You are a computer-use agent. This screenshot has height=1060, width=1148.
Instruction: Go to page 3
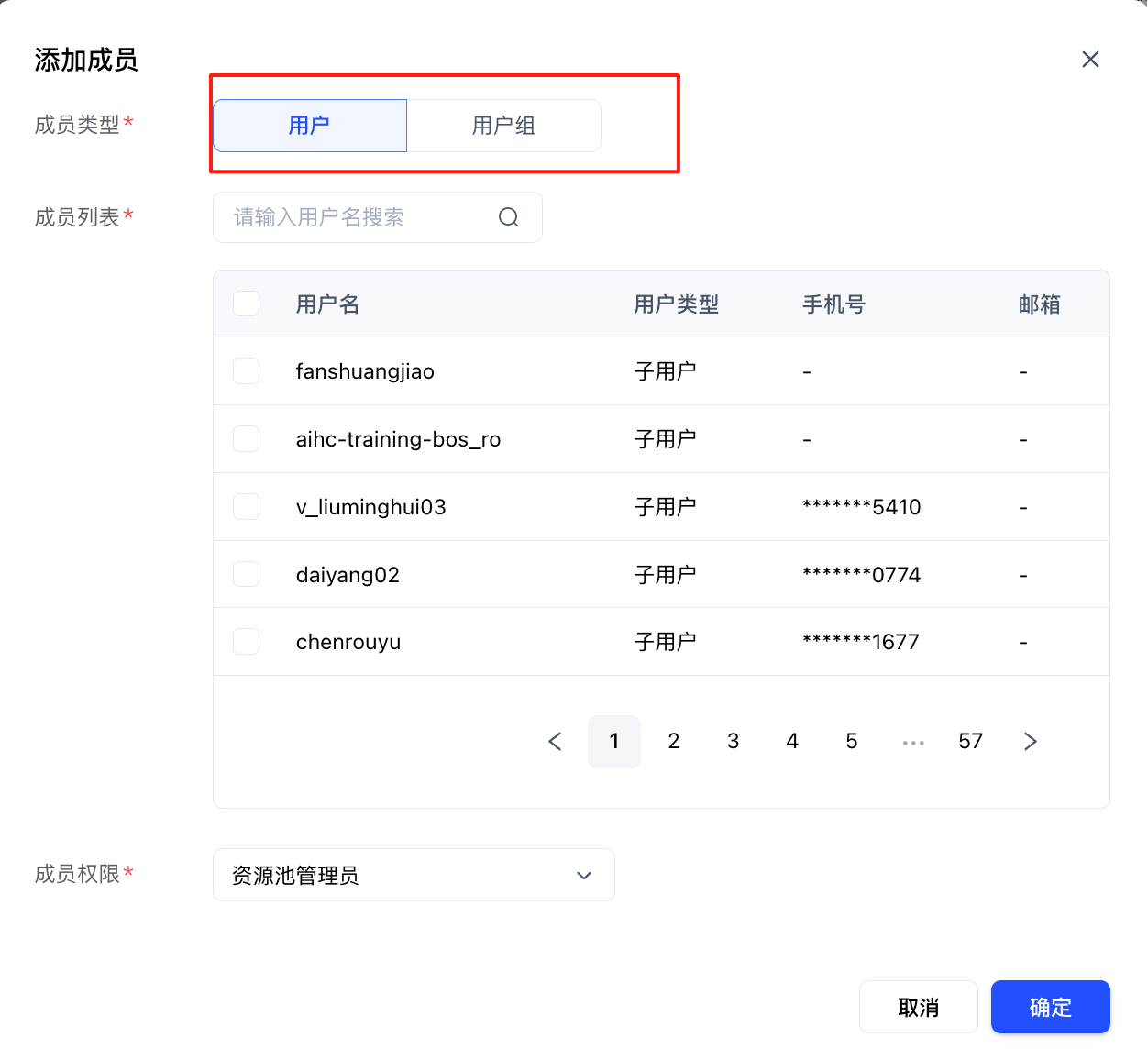click(x=734, y=742)
